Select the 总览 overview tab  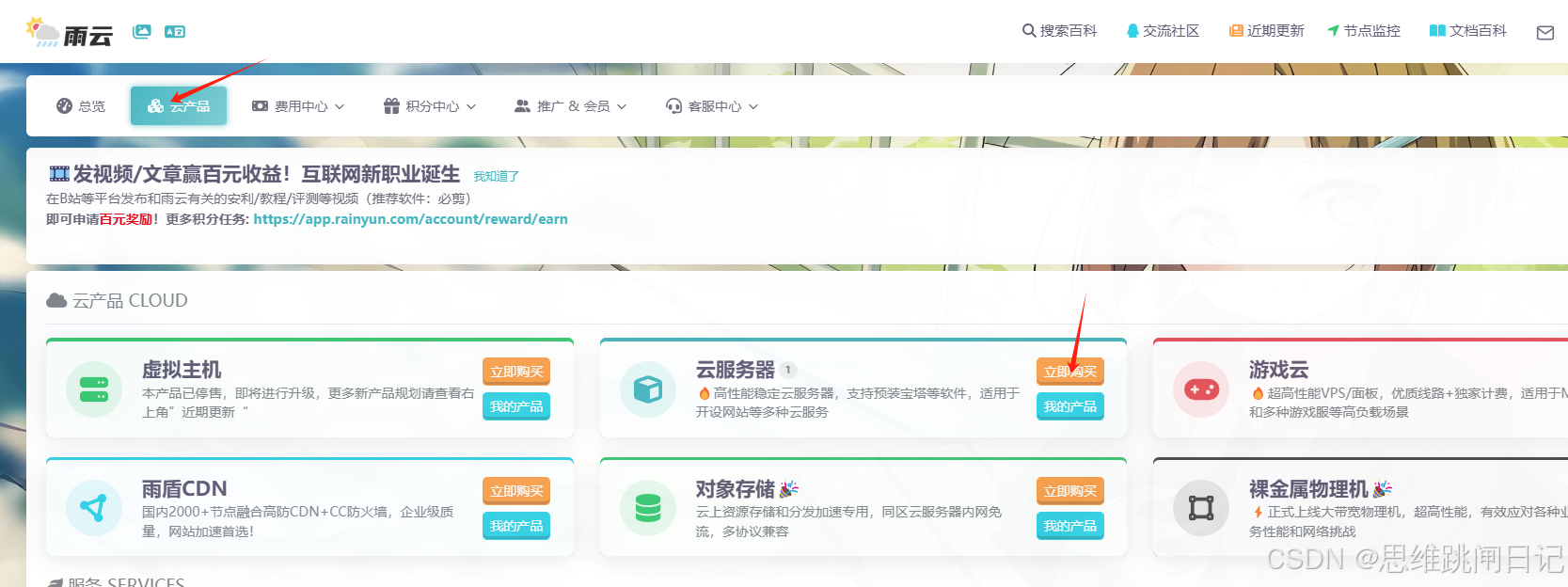(x=81, y=106)
